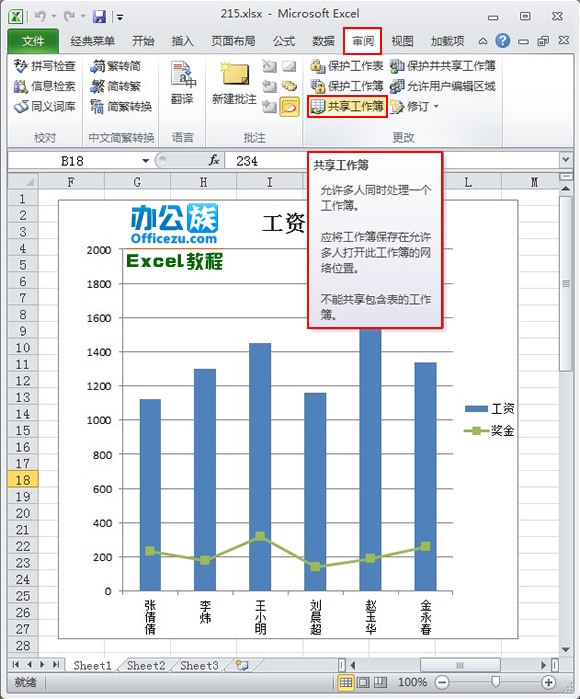
Task: Open 简繁转换 conversion options
Action: point(121,106)
